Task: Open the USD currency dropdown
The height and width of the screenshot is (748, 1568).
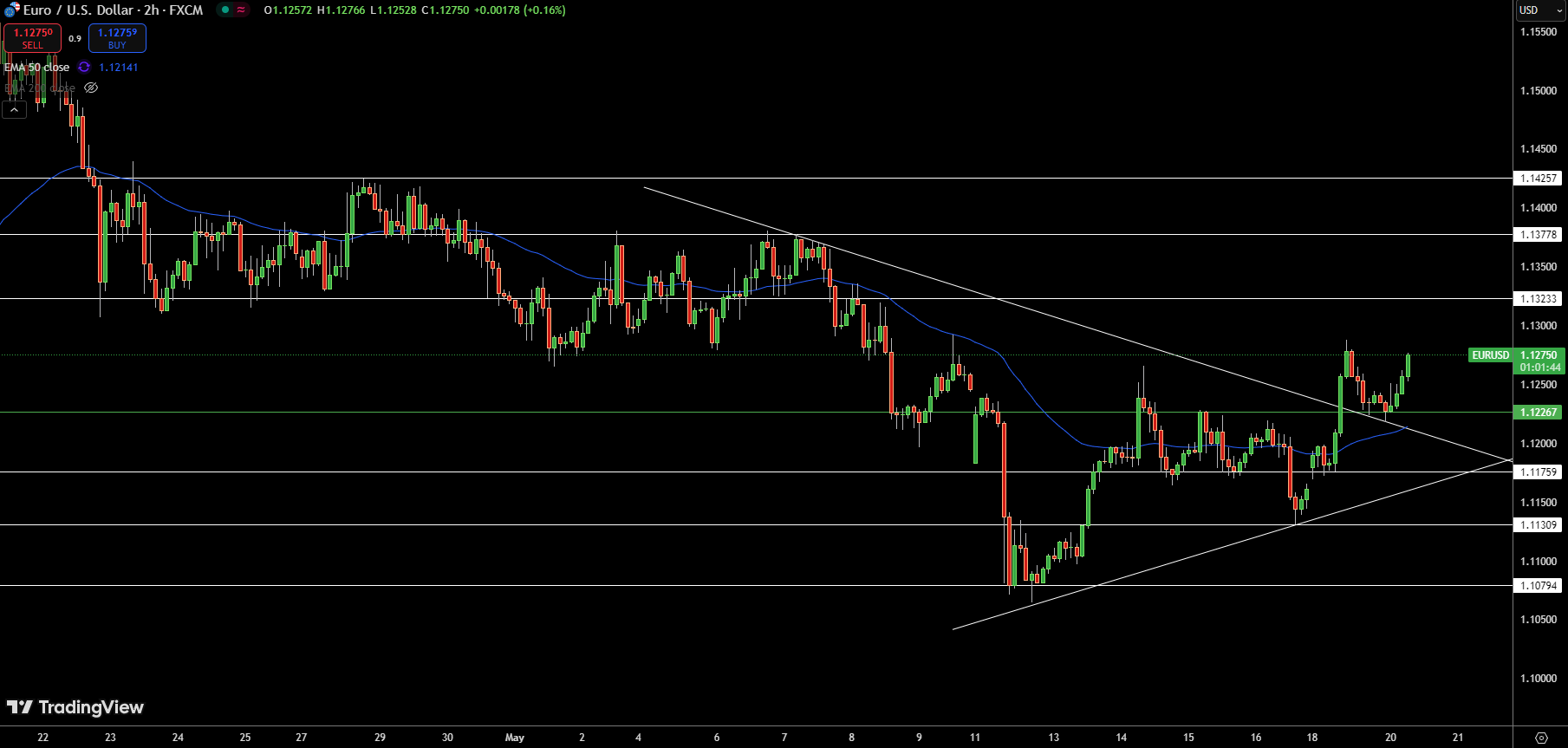Action: (x=1540, y=10)
